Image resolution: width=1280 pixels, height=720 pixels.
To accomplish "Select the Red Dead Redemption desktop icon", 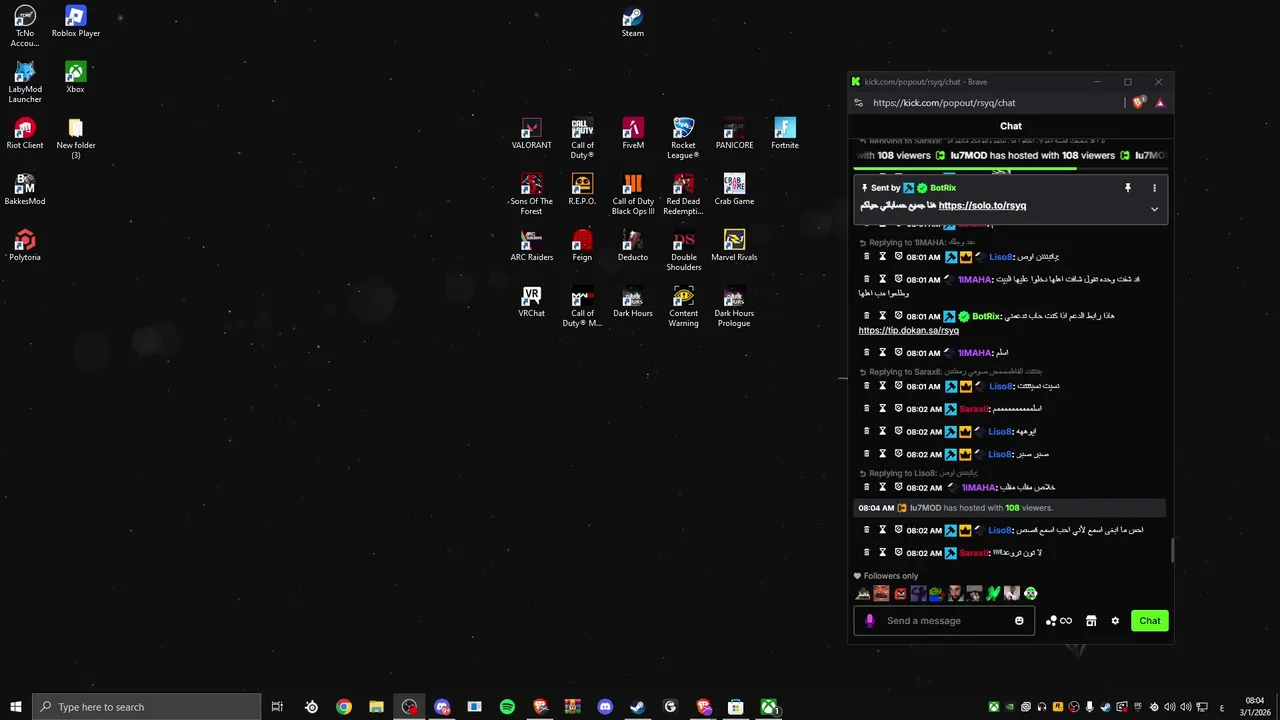I will [x=683, y=194].
